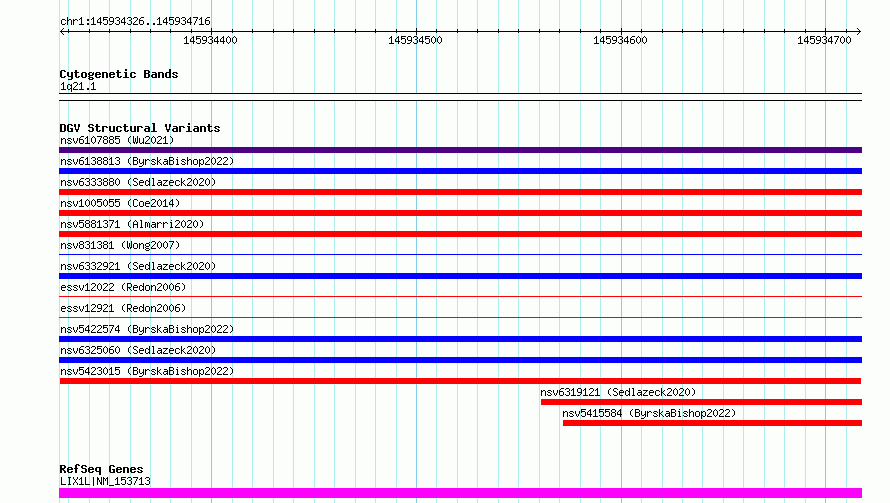Click the blue bar under nsv6332921

click(x=460, y=276)
